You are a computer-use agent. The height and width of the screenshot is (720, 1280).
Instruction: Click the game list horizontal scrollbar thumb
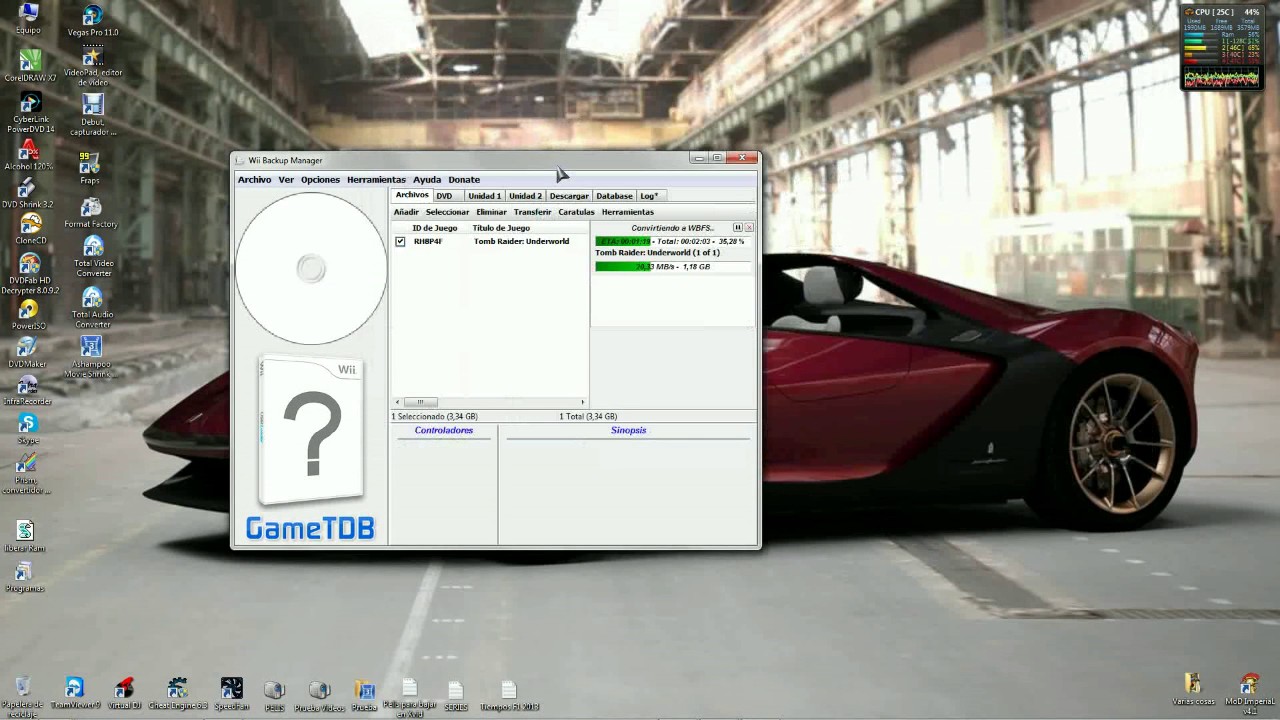(x=420, y=402)
